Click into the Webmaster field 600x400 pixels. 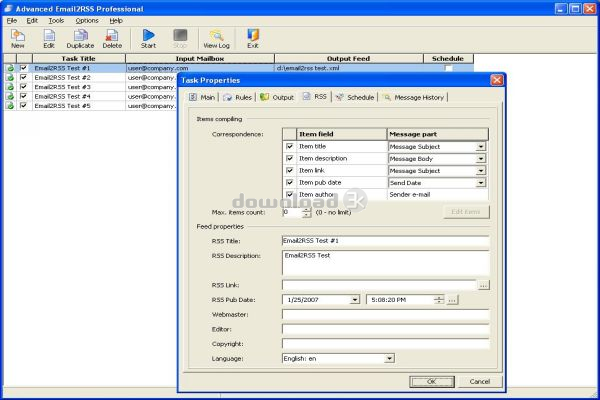point(385,315)
